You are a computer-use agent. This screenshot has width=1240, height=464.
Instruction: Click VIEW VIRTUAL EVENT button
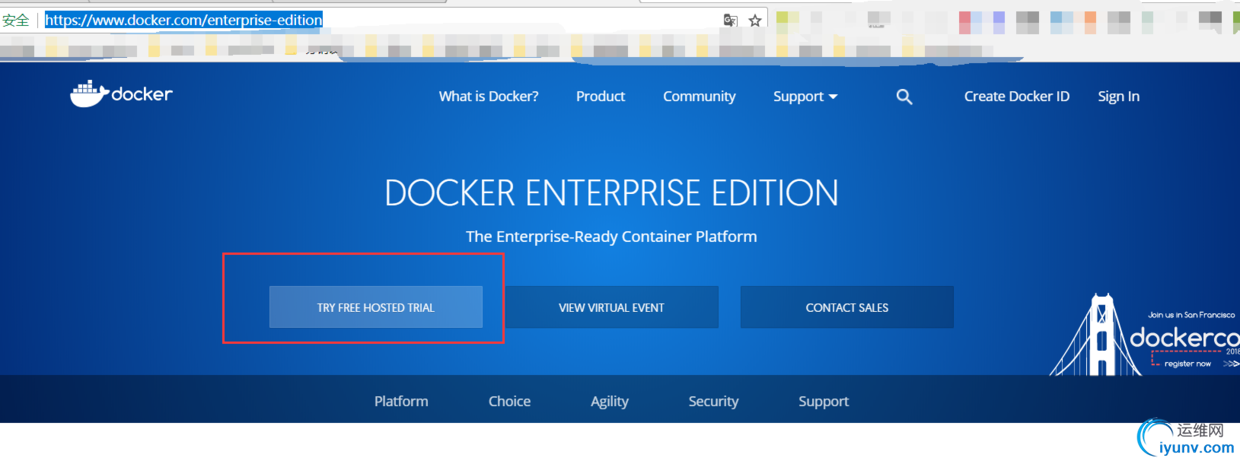(x=611, y=307)
